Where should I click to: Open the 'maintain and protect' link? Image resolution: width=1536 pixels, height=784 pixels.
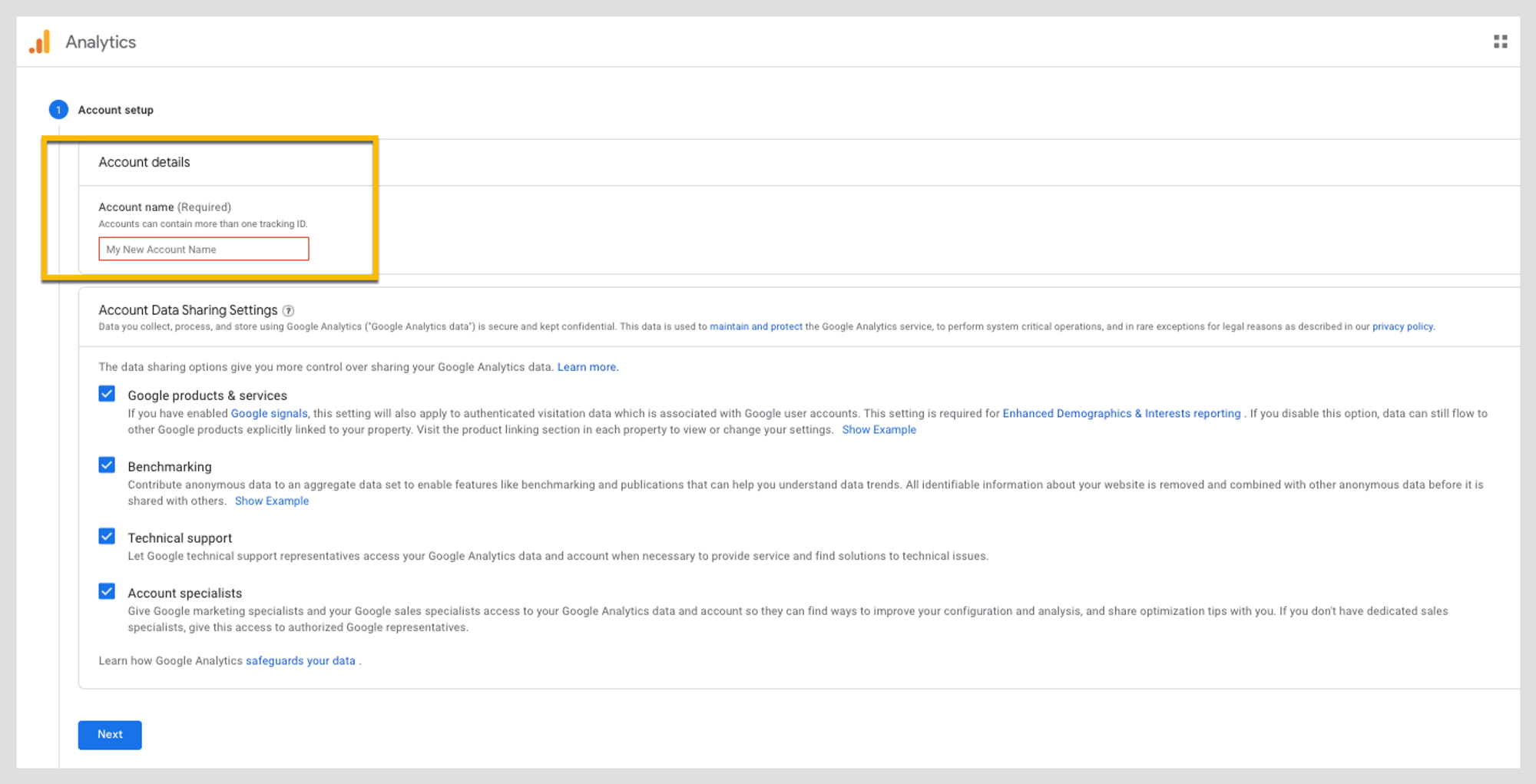tap(756, 327)
